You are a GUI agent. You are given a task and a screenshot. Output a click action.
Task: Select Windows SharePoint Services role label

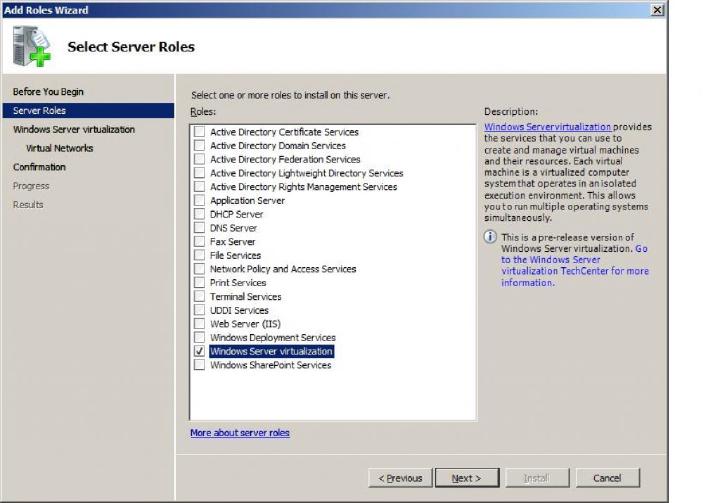tap(270, 365)
